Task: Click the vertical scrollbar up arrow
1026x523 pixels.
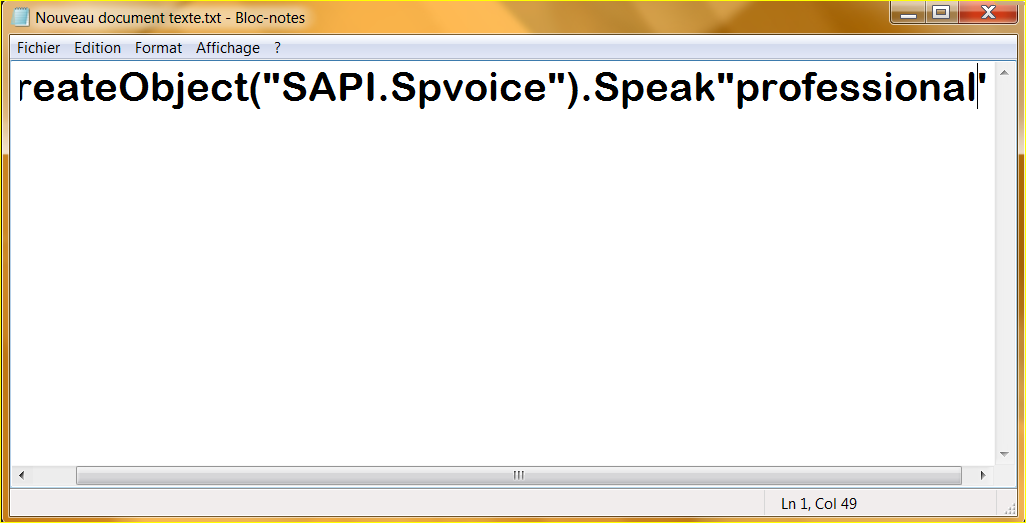Action: (x=1004, y=72)
